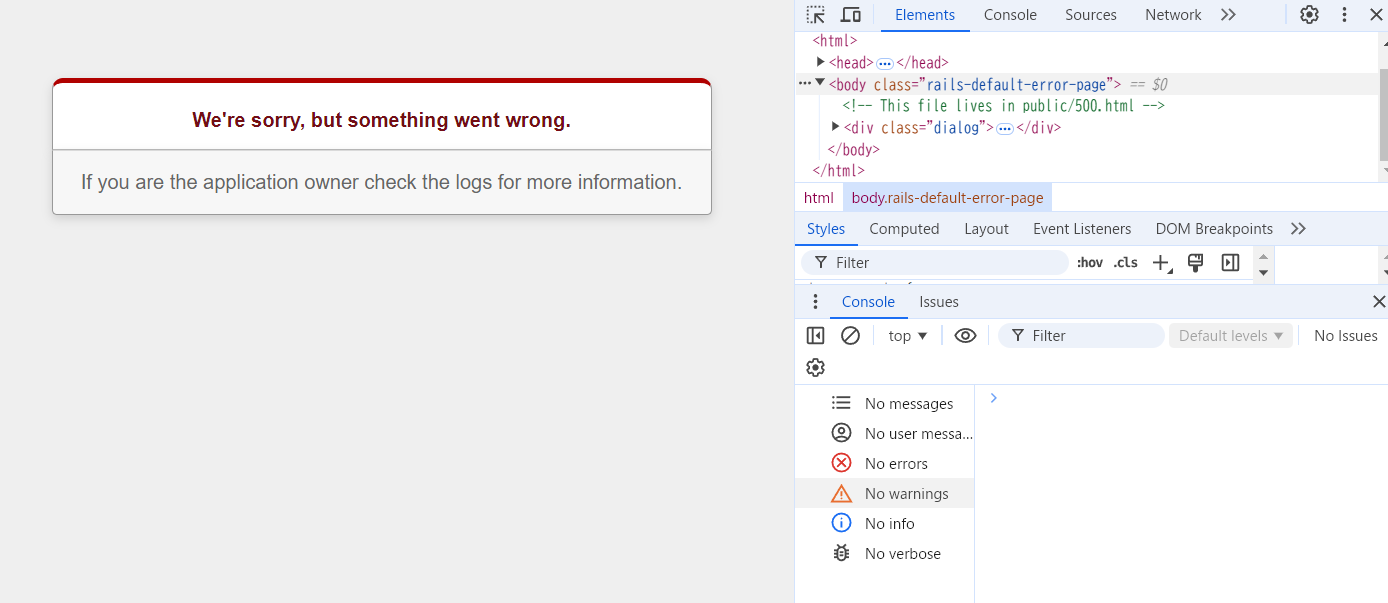Screen dimensions: 1388x603
Task: Select No verbose sidebar item
Action: (x=885, y=554)
